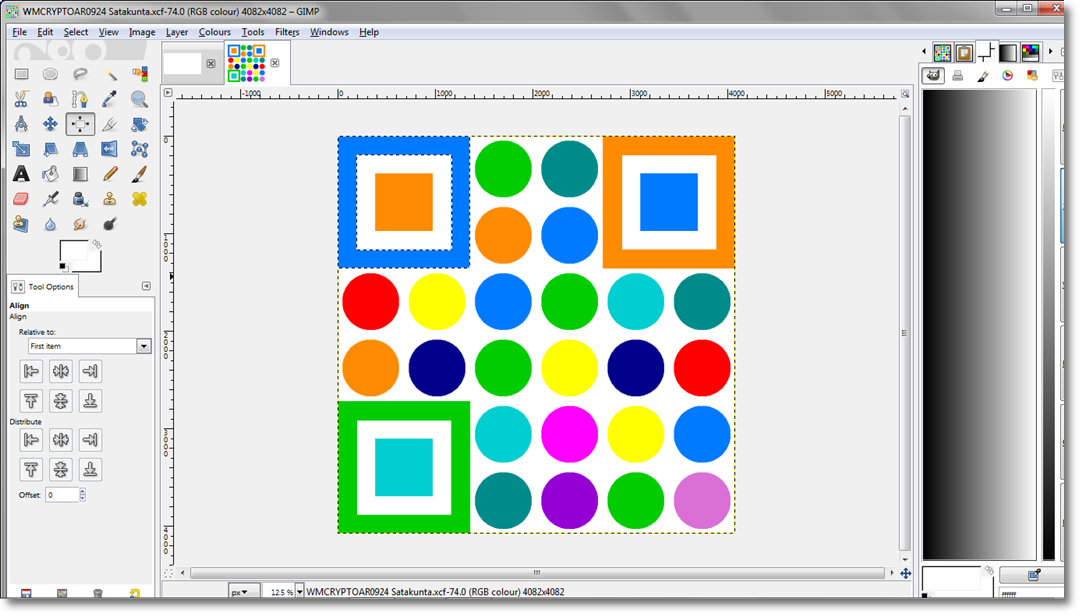Screen dimensions: 1080x615
Task: Swap foreground and background colours
Action: (x=96, y=244)
